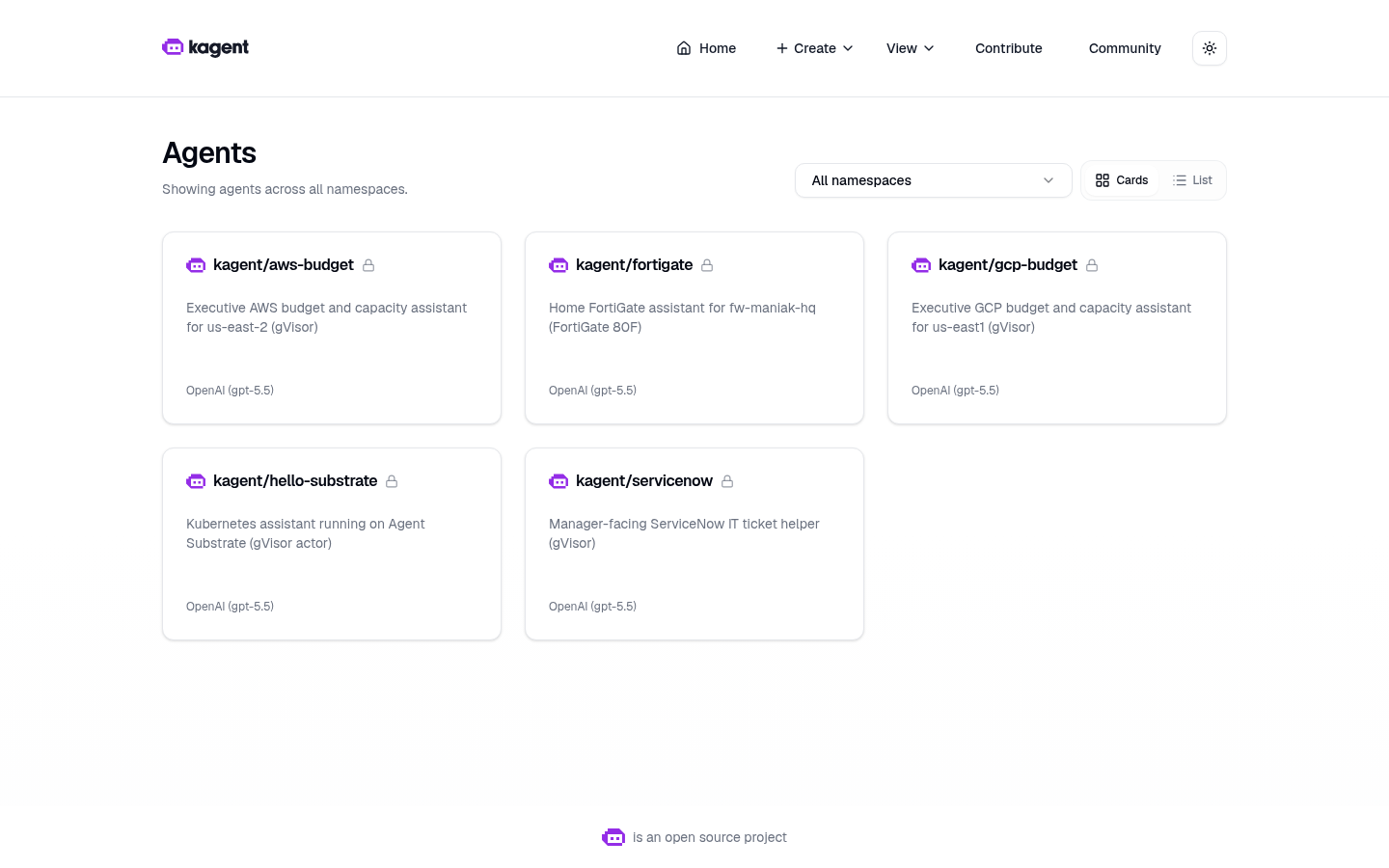The image size is (1389, 868).
Task: Toggle the light/dark theme sun button
Action: (1210, 48)
